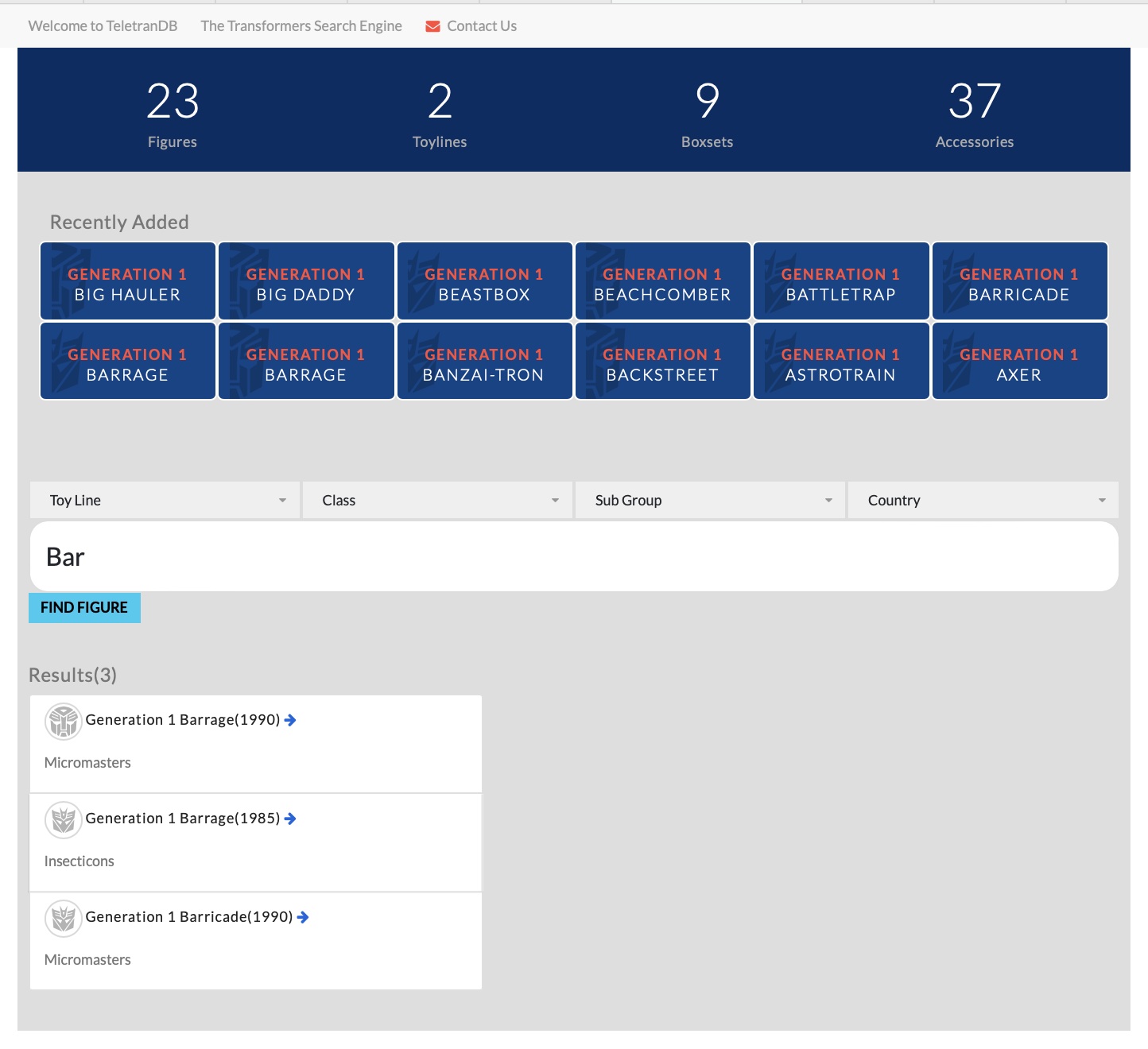The width and height of the screenshot is (1148, 1049).
Task: Open the Sub Group dropdown
Action: (711, 501)
